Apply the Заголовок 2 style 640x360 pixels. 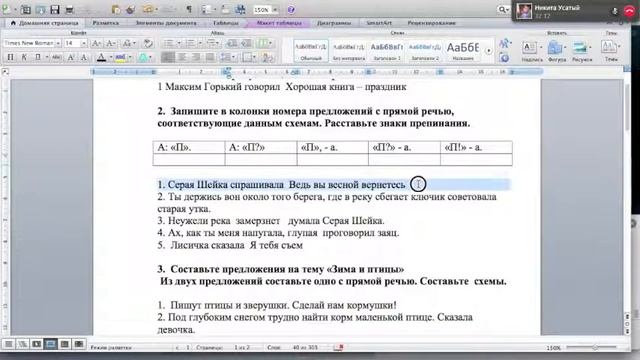[424, 51]
